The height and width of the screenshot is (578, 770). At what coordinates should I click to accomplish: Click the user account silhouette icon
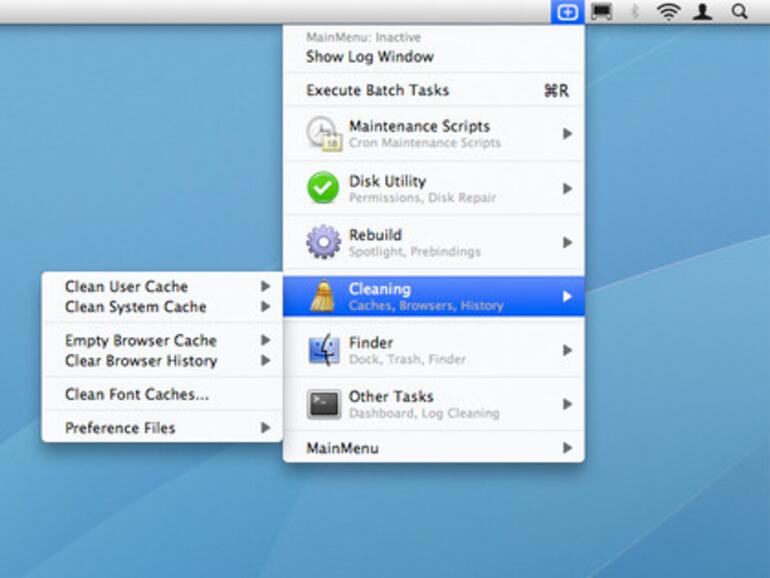703,12
